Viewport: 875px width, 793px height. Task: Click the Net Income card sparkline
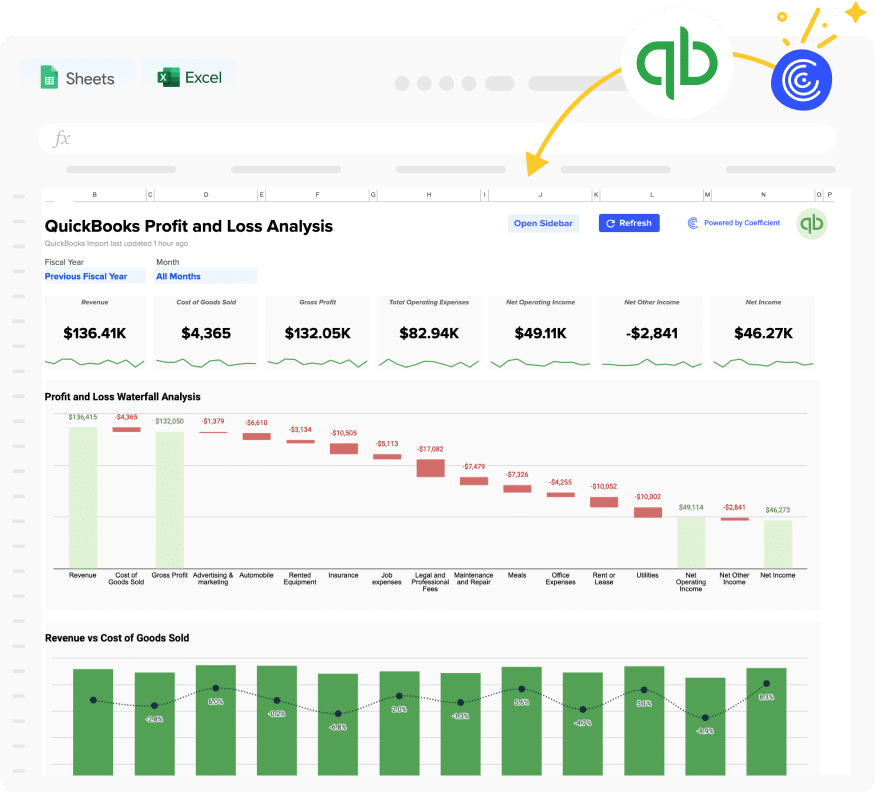(763, 363)
